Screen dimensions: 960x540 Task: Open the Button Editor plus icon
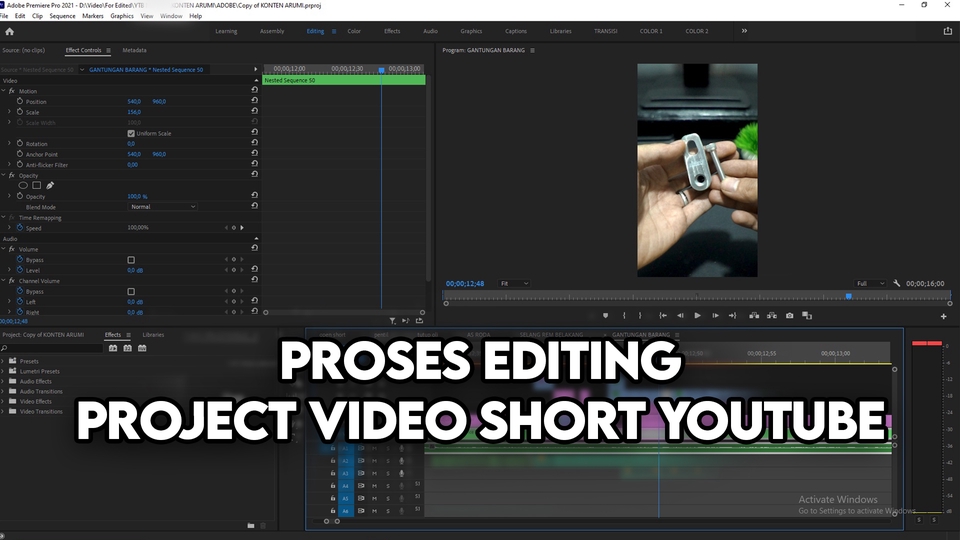[943, 316]
